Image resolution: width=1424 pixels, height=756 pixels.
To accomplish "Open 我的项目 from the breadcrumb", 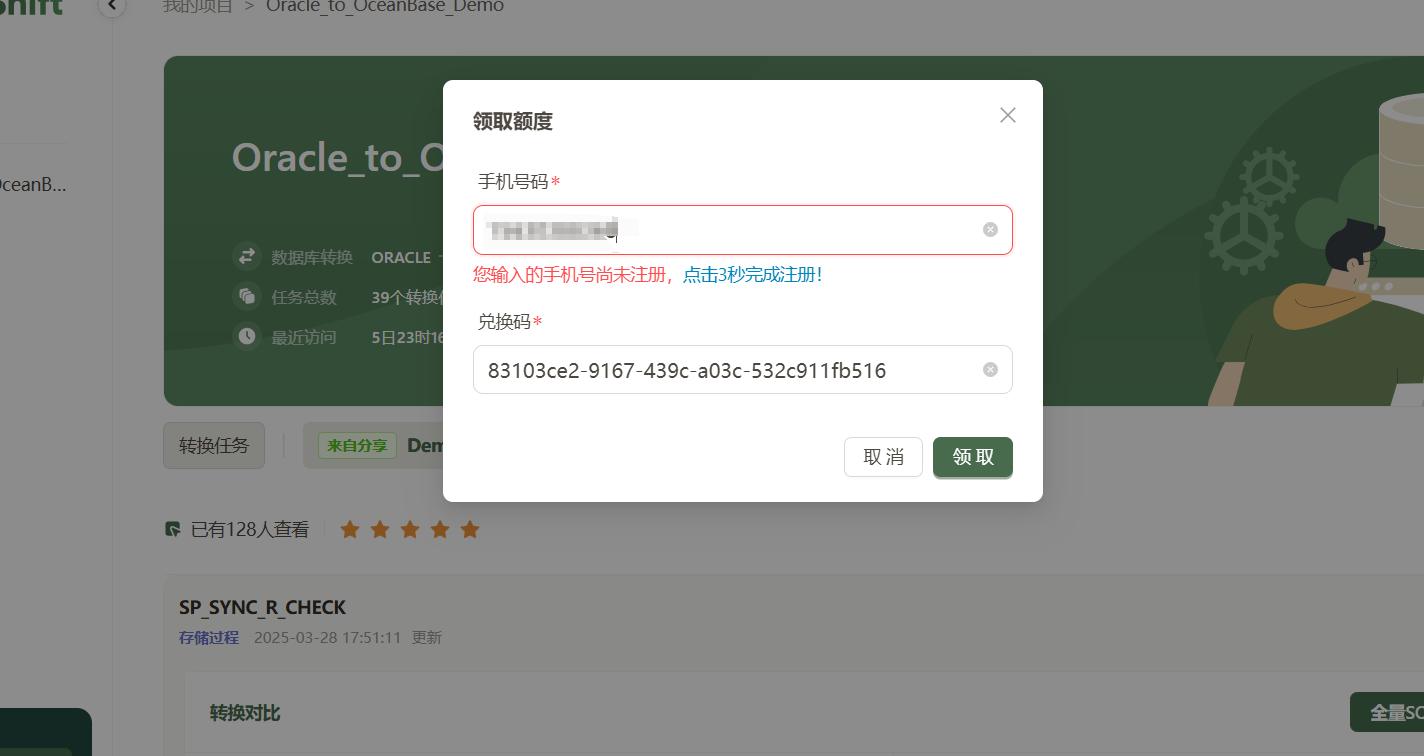I will [197, 7].
